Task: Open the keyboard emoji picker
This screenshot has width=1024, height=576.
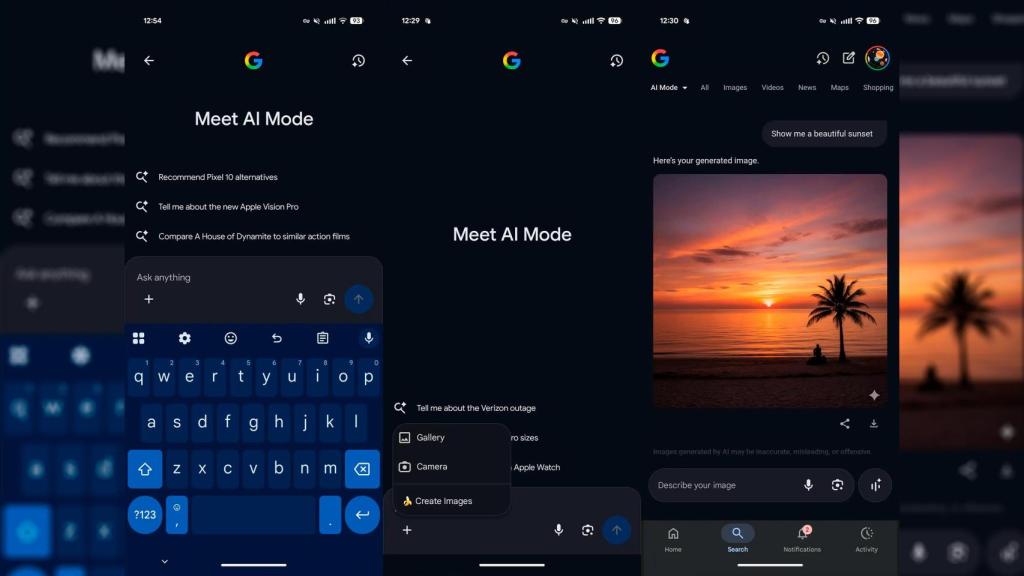Action: pos(231,338)
